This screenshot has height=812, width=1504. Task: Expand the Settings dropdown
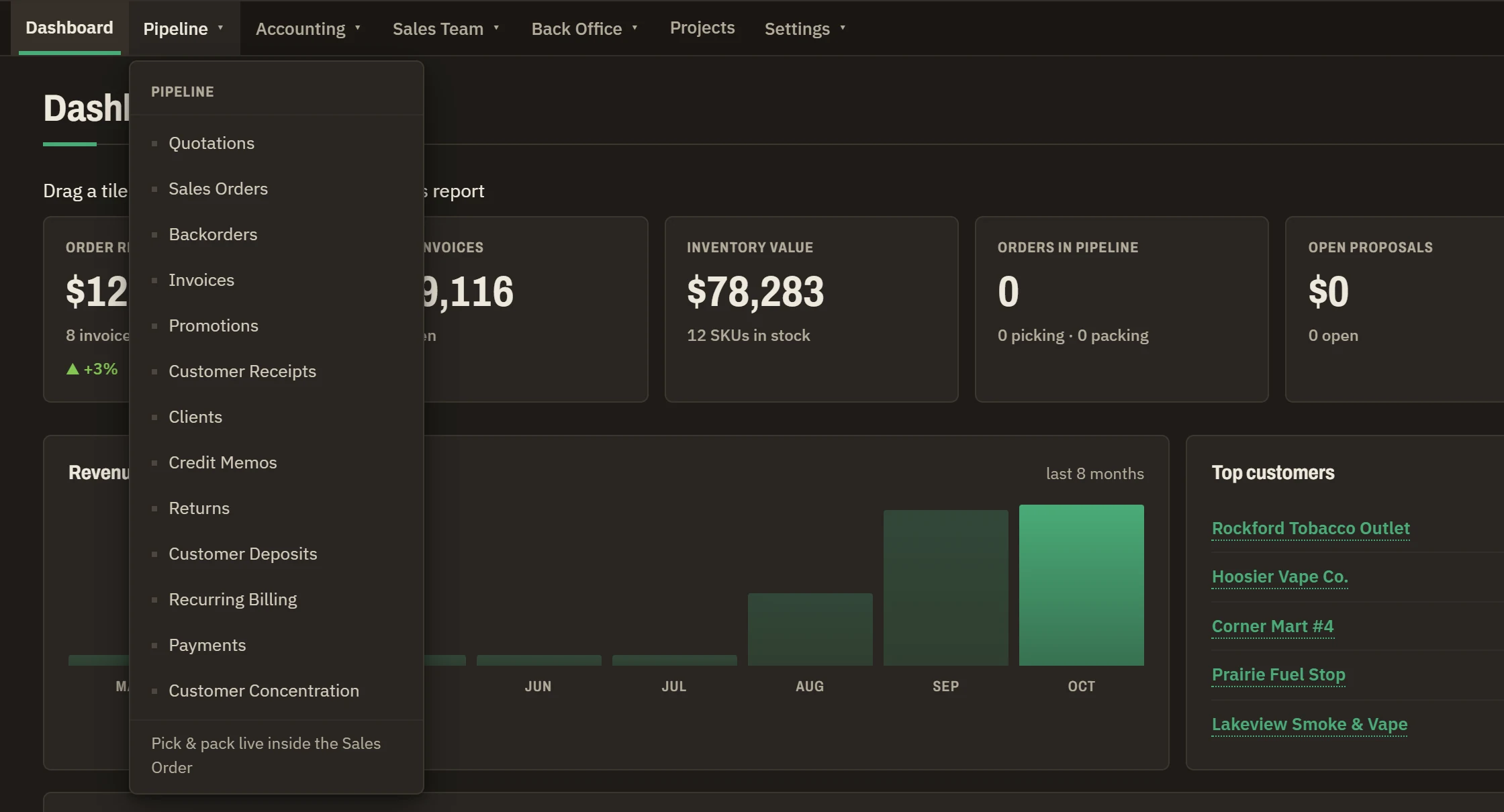point(805,29)
